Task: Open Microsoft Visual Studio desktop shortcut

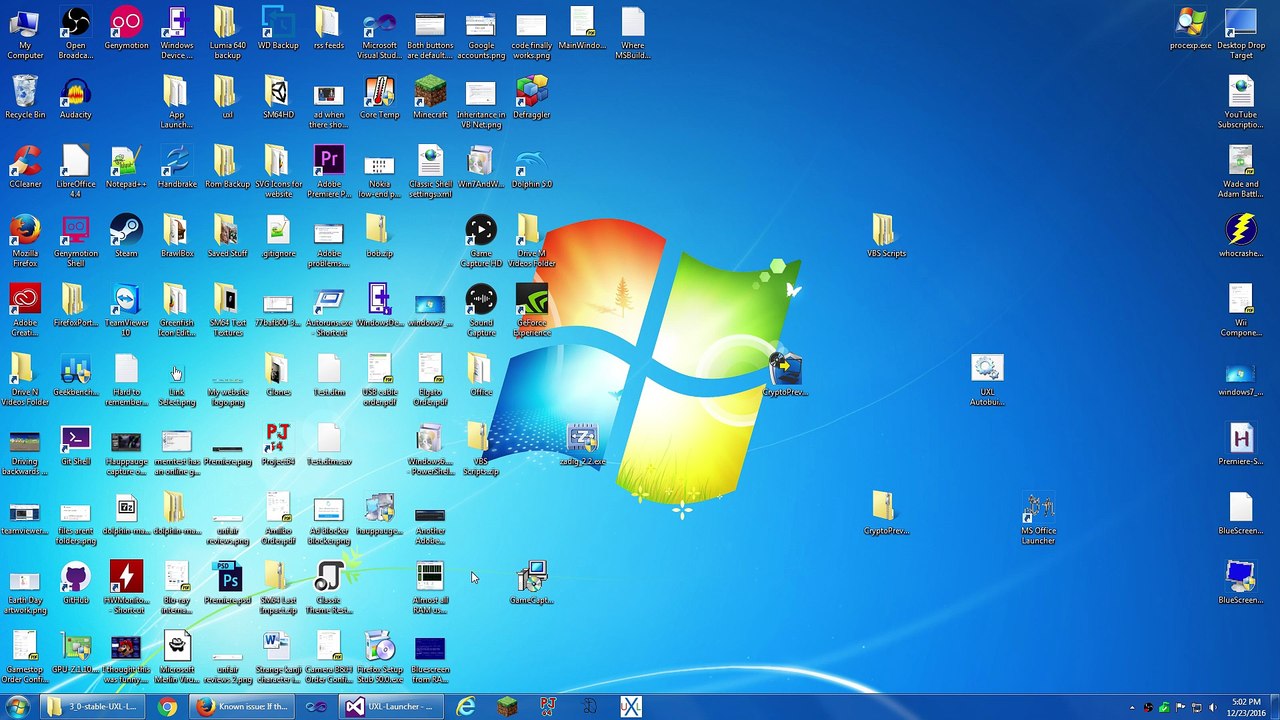Action: (379, 33)
